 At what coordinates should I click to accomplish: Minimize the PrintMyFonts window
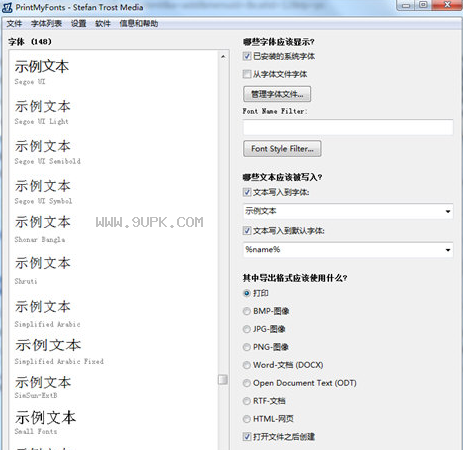point(406,5)
